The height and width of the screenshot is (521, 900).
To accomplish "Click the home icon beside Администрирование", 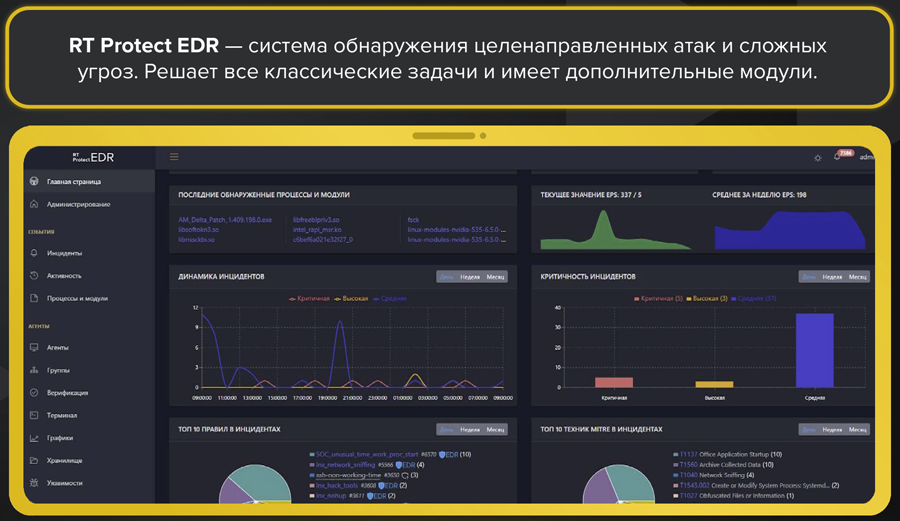I will [34, 204].
